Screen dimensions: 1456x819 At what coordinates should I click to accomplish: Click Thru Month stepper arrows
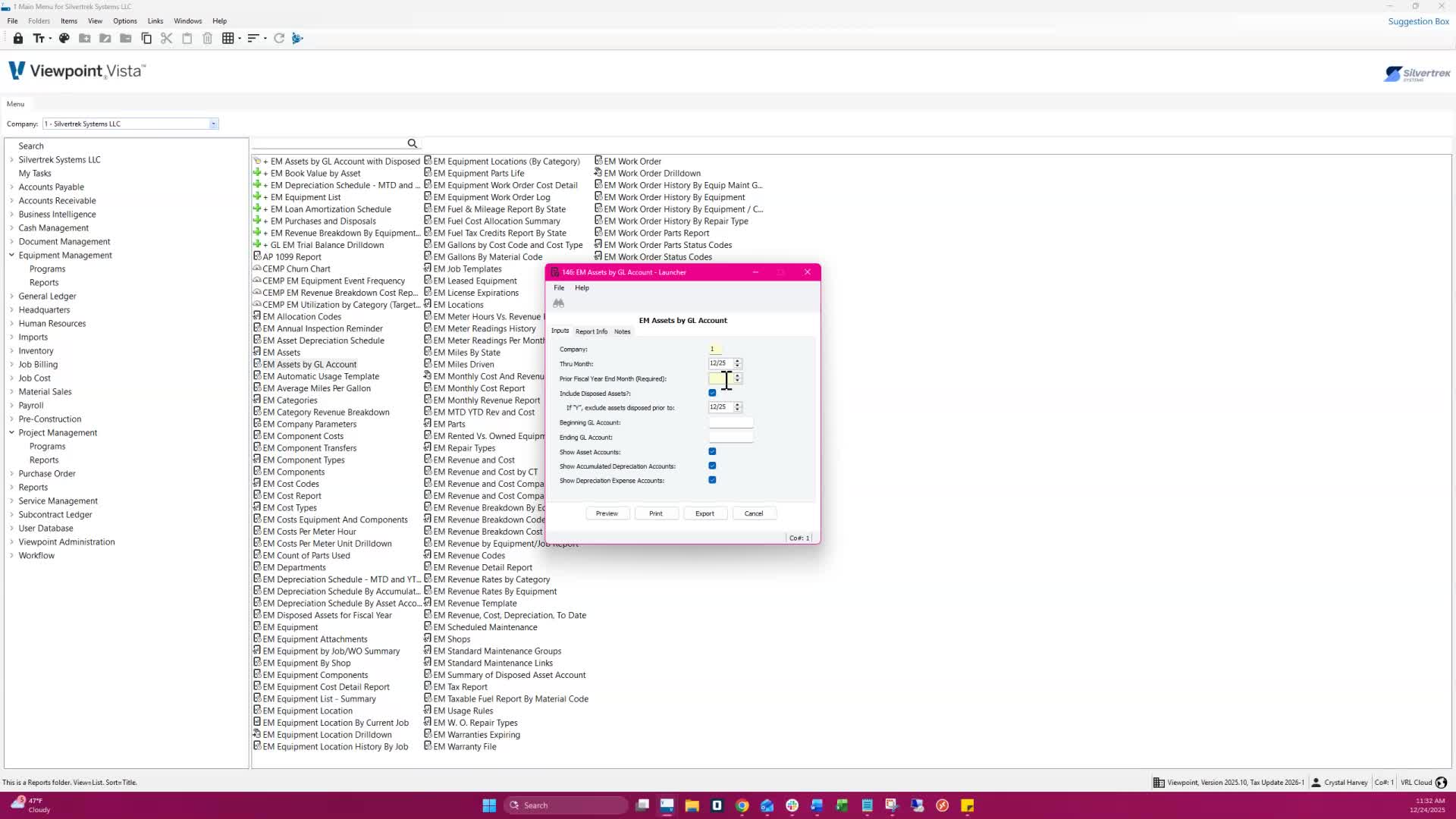[x=737, y=363]
